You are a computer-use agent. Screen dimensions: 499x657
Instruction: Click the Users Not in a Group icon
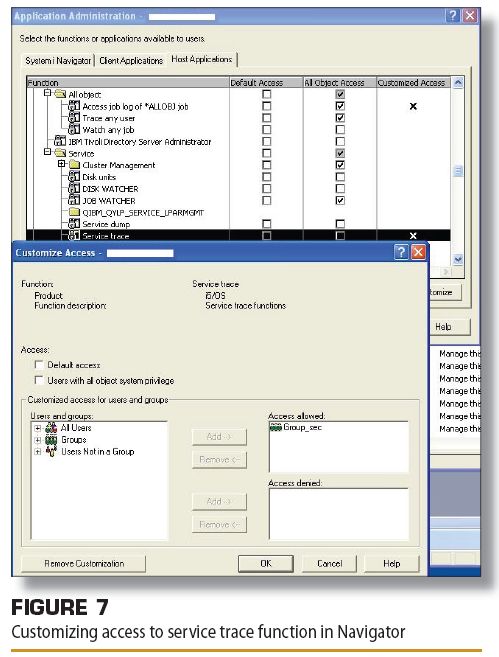coord(51,451)
